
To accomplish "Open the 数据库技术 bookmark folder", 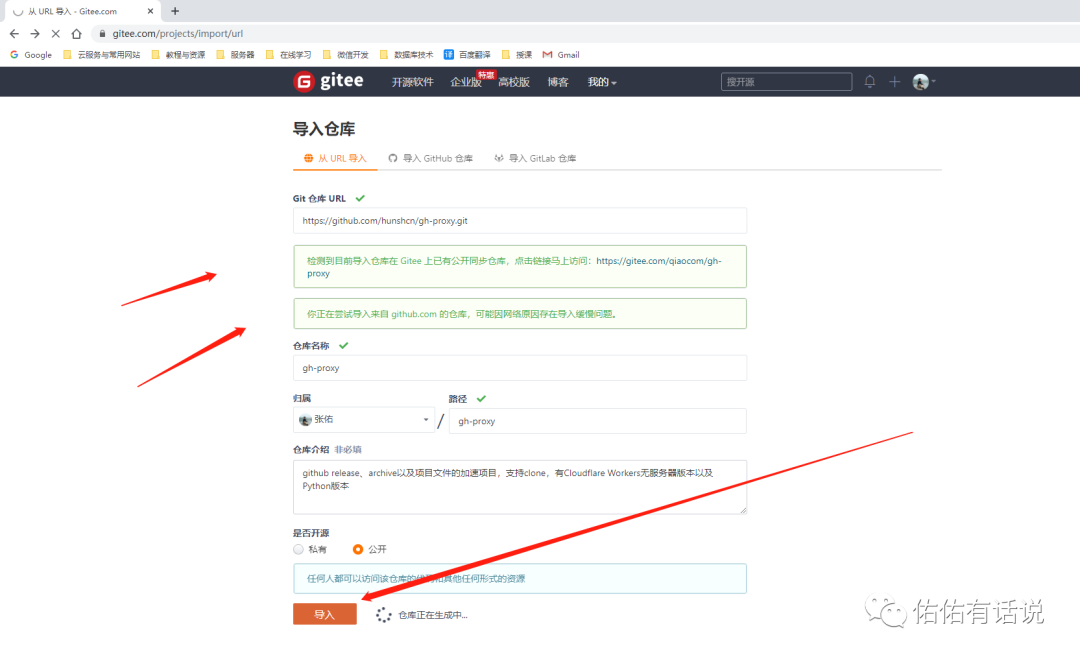I will pos(406,54).
